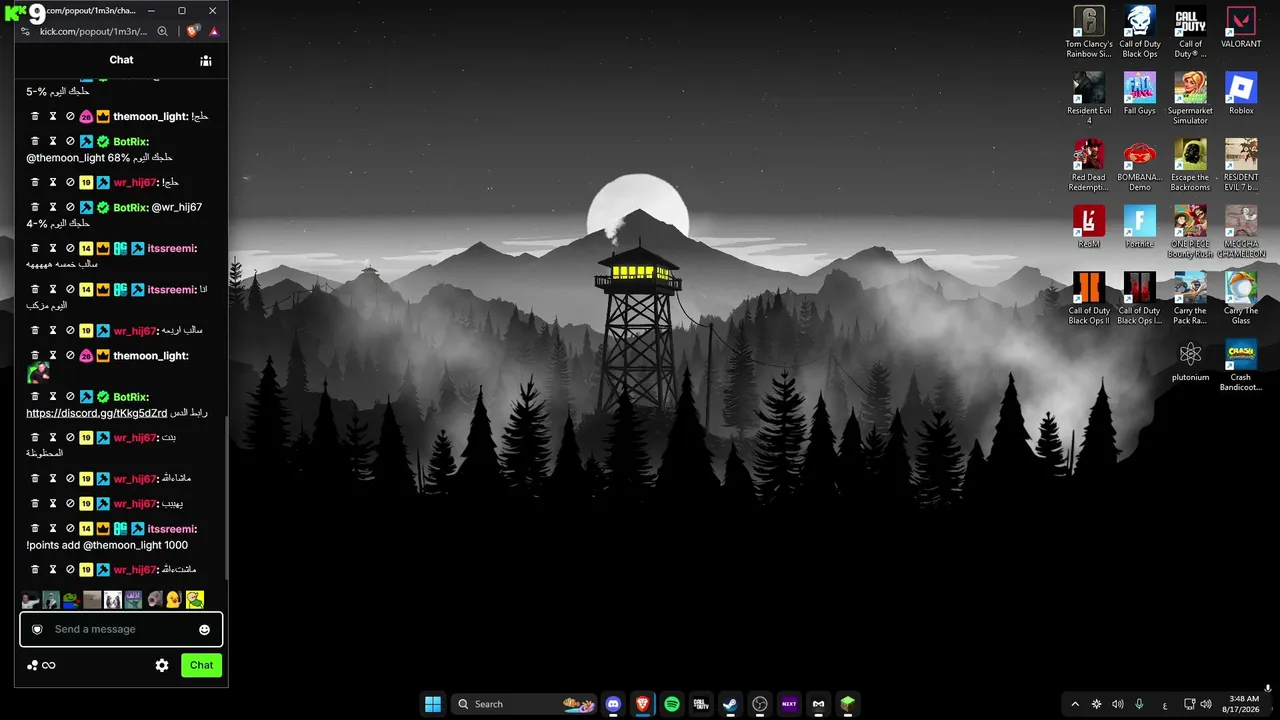Click '@themoon_light 68%' in BotRix's reply

point(79,158)
